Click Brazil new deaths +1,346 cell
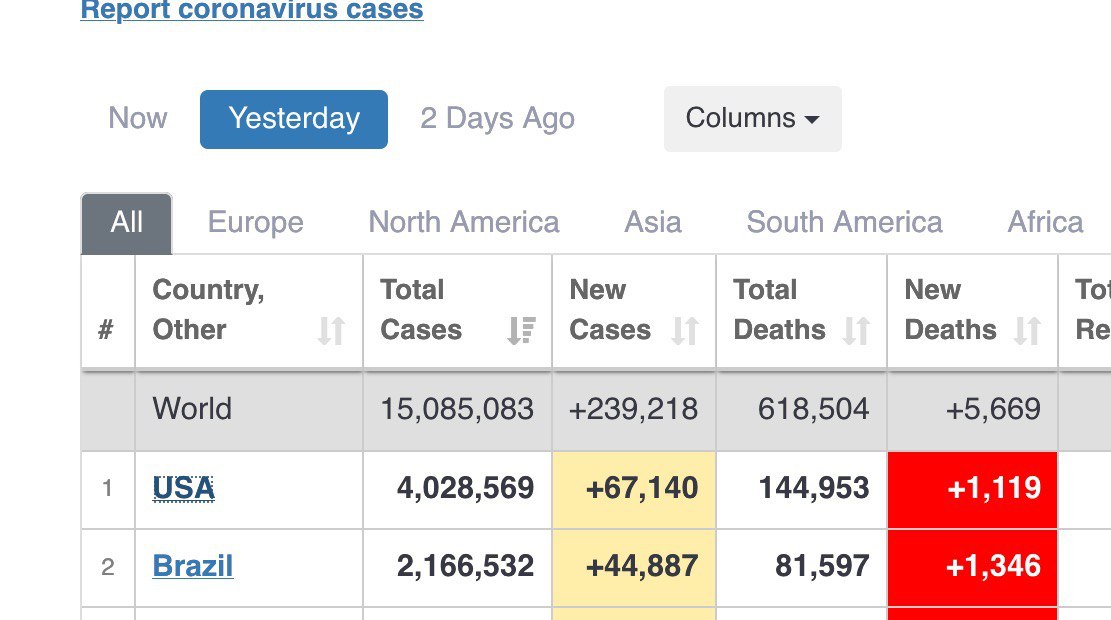1111x620 pixels. click(972, 568)
